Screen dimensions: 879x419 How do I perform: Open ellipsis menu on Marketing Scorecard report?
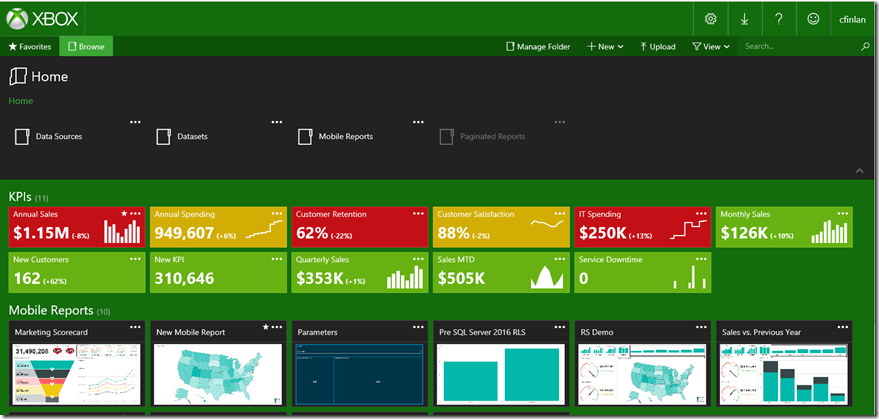(136, 328)
